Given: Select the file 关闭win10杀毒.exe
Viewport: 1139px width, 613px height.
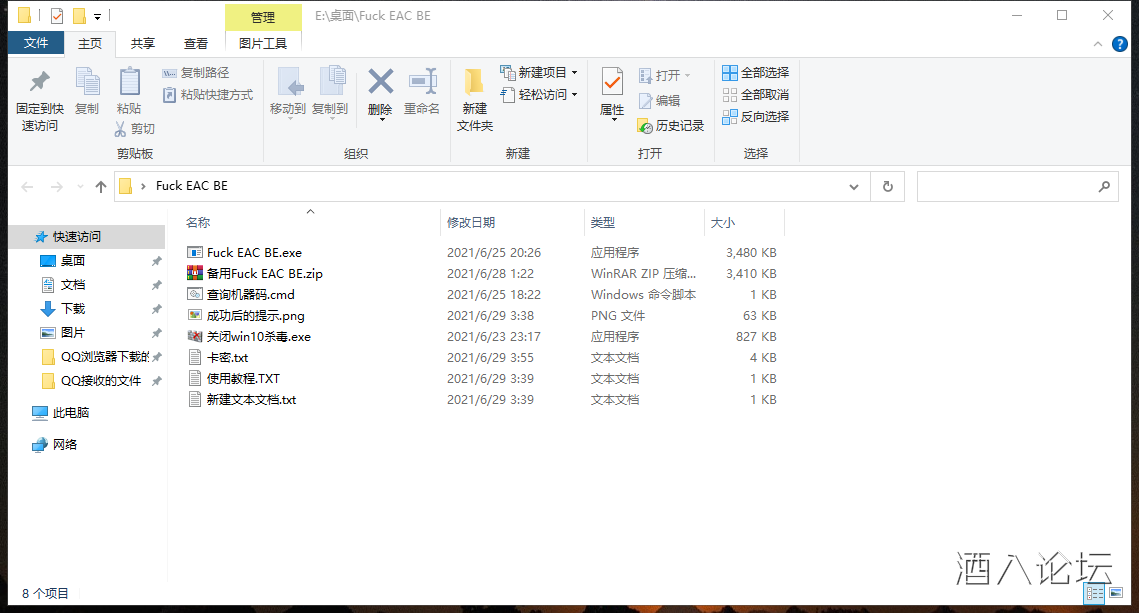Looking at the screenshot, I should point(259,337).
